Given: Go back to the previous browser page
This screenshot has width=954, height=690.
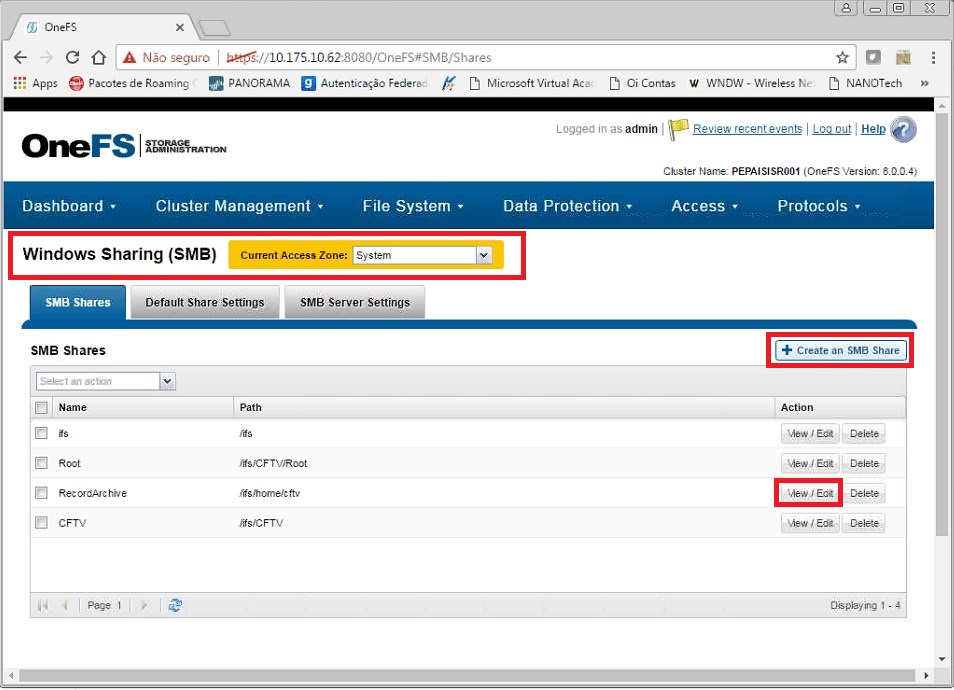Looking at the screenshot, I should [20, 57].
